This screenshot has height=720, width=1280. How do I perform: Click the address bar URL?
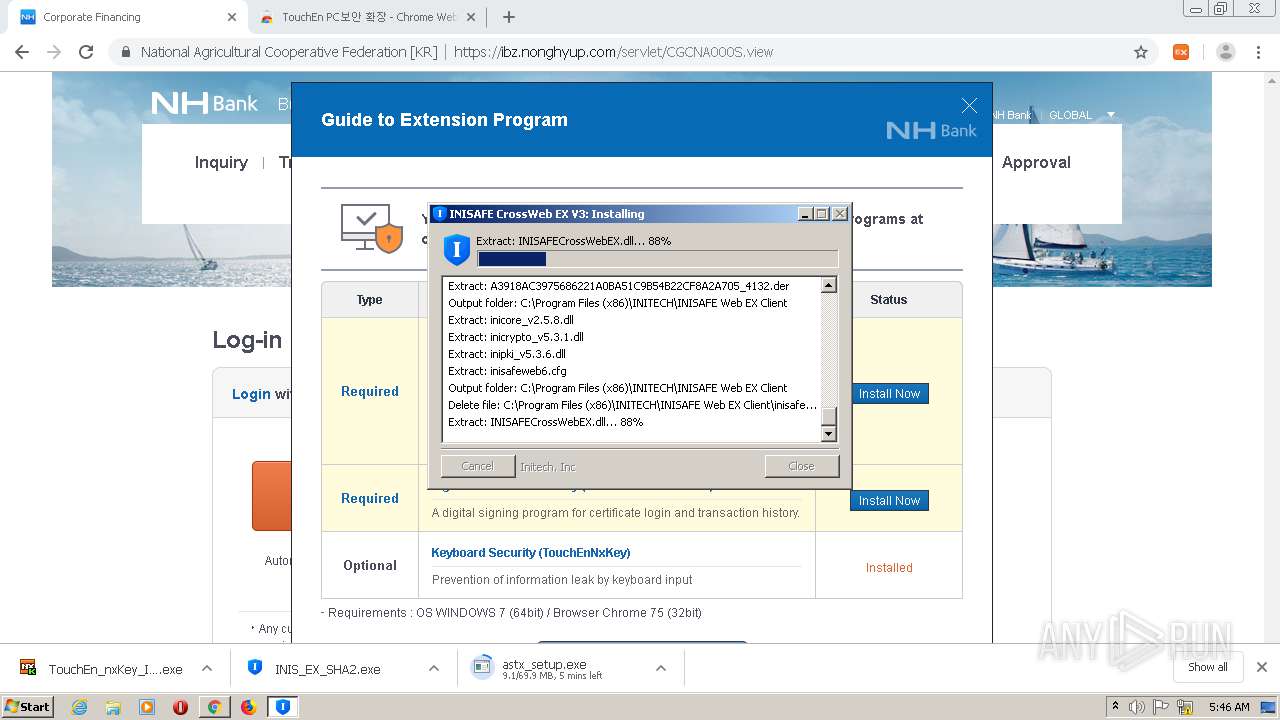click(613, 52)
